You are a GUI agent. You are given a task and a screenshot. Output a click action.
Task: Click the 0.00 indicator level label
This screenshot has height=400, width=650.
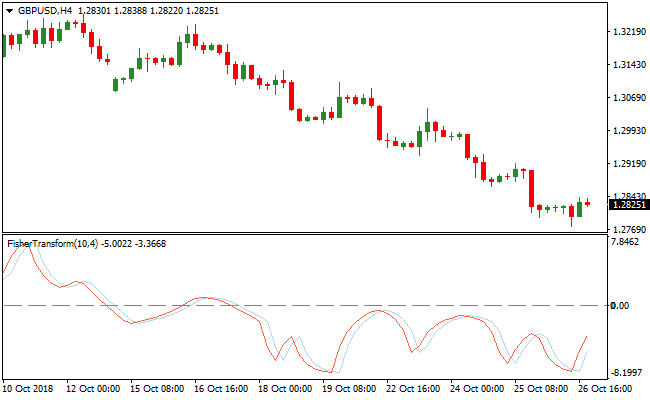pyautogui.click(x=619, y=306)
